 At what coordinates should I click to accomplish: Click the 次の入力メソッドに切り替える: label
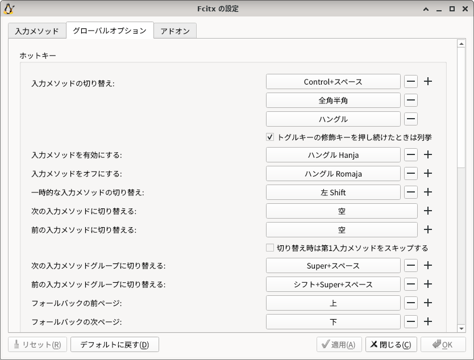pos(84,211)
